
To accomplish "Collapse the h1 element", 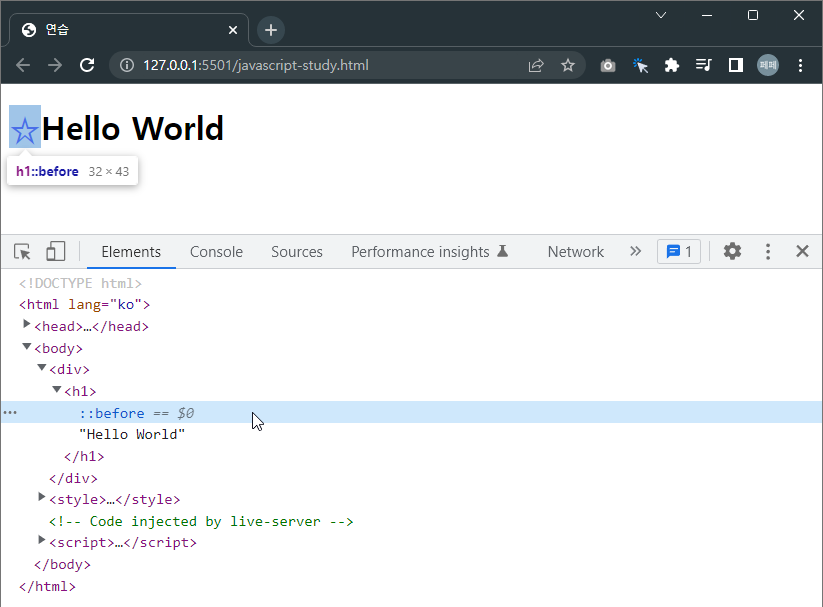I will [57, 390].
